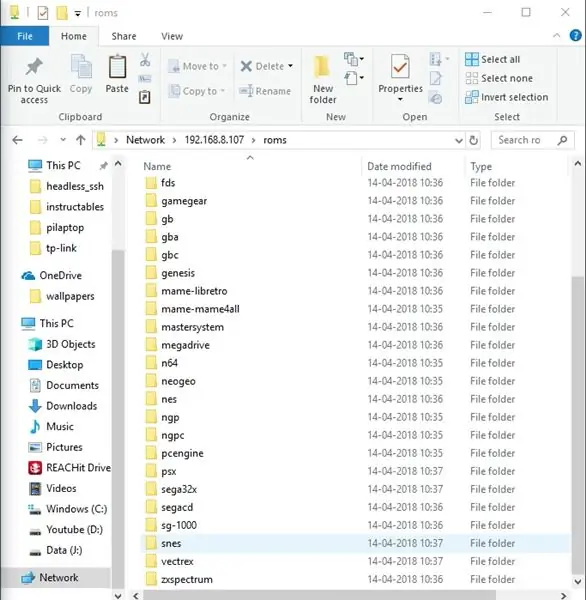Select the snes folder

[356, 543]
